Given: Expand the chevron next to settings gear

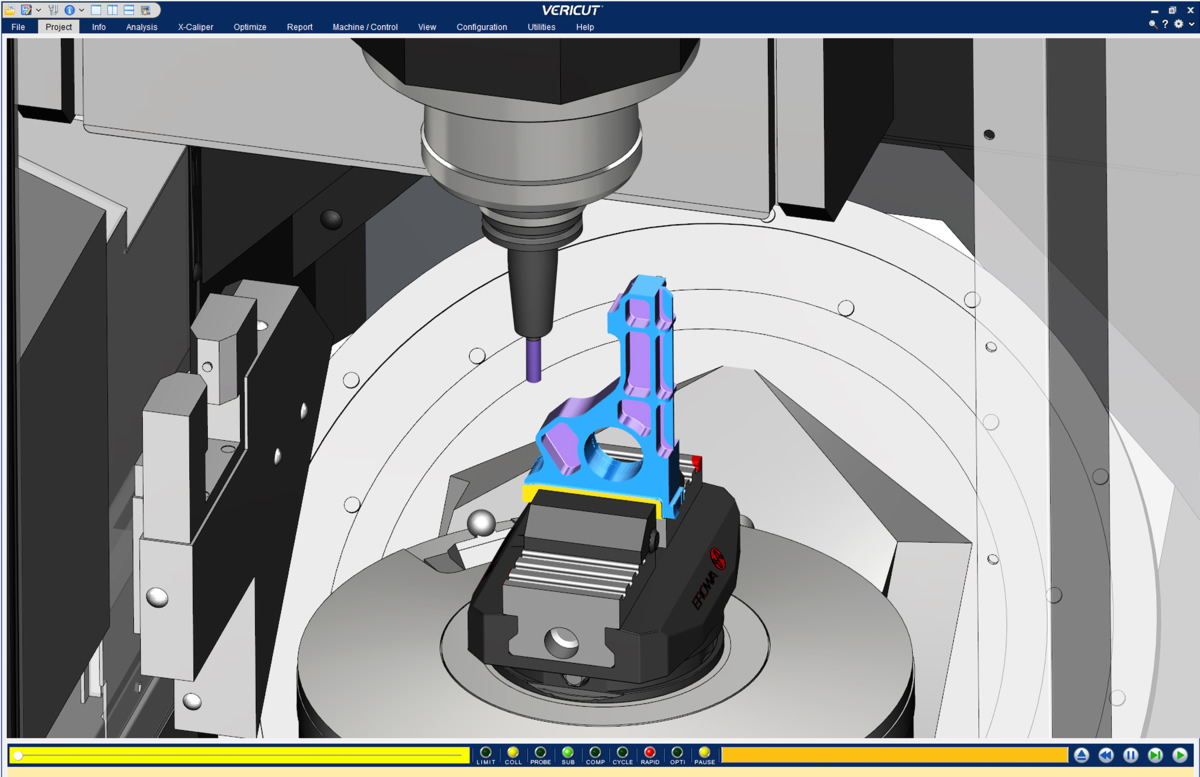Looking at the screenshot, I should (x=1192, y=24).
